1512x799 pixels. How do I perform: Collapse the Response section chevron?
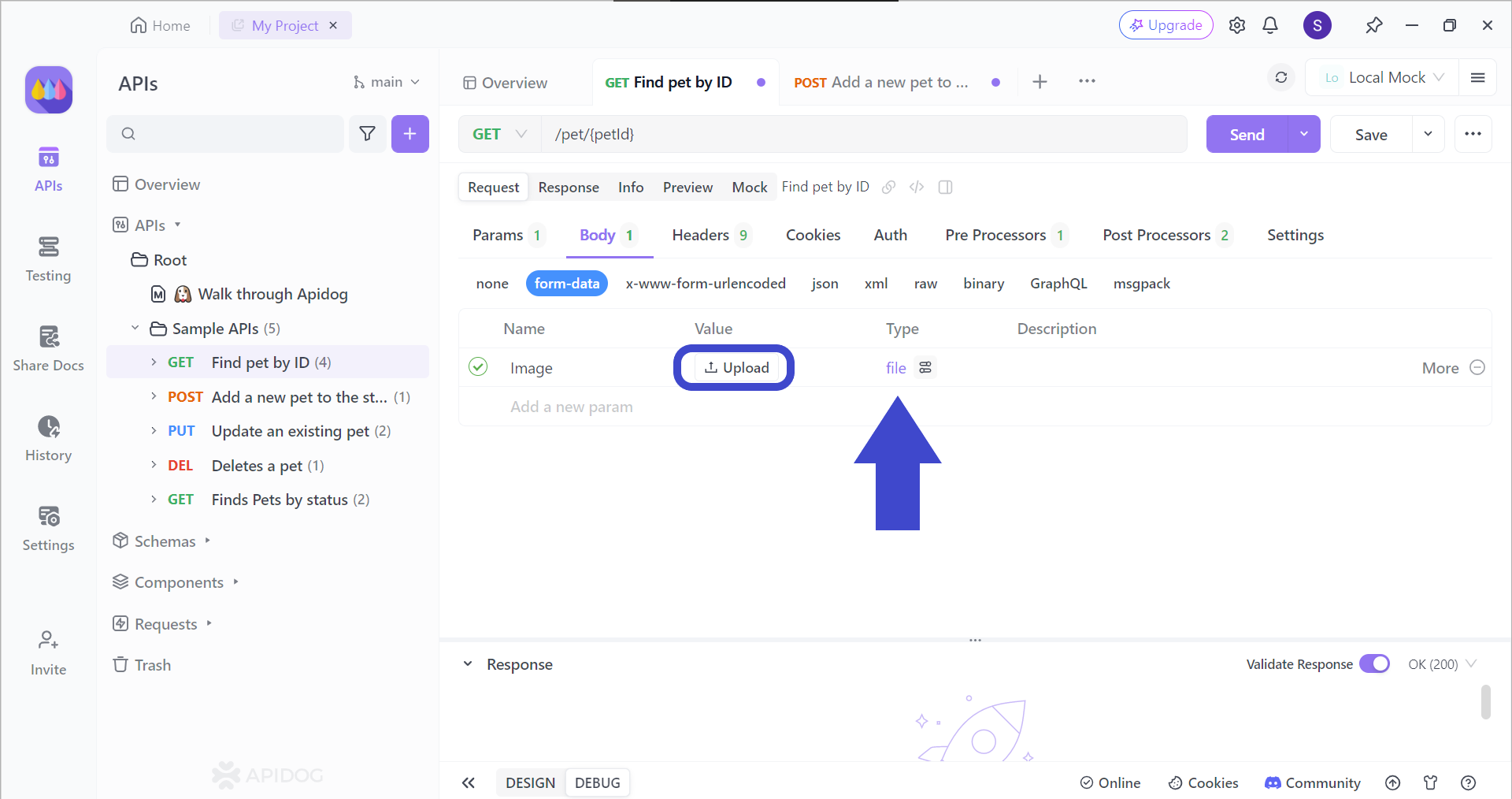tap(468, 663)
